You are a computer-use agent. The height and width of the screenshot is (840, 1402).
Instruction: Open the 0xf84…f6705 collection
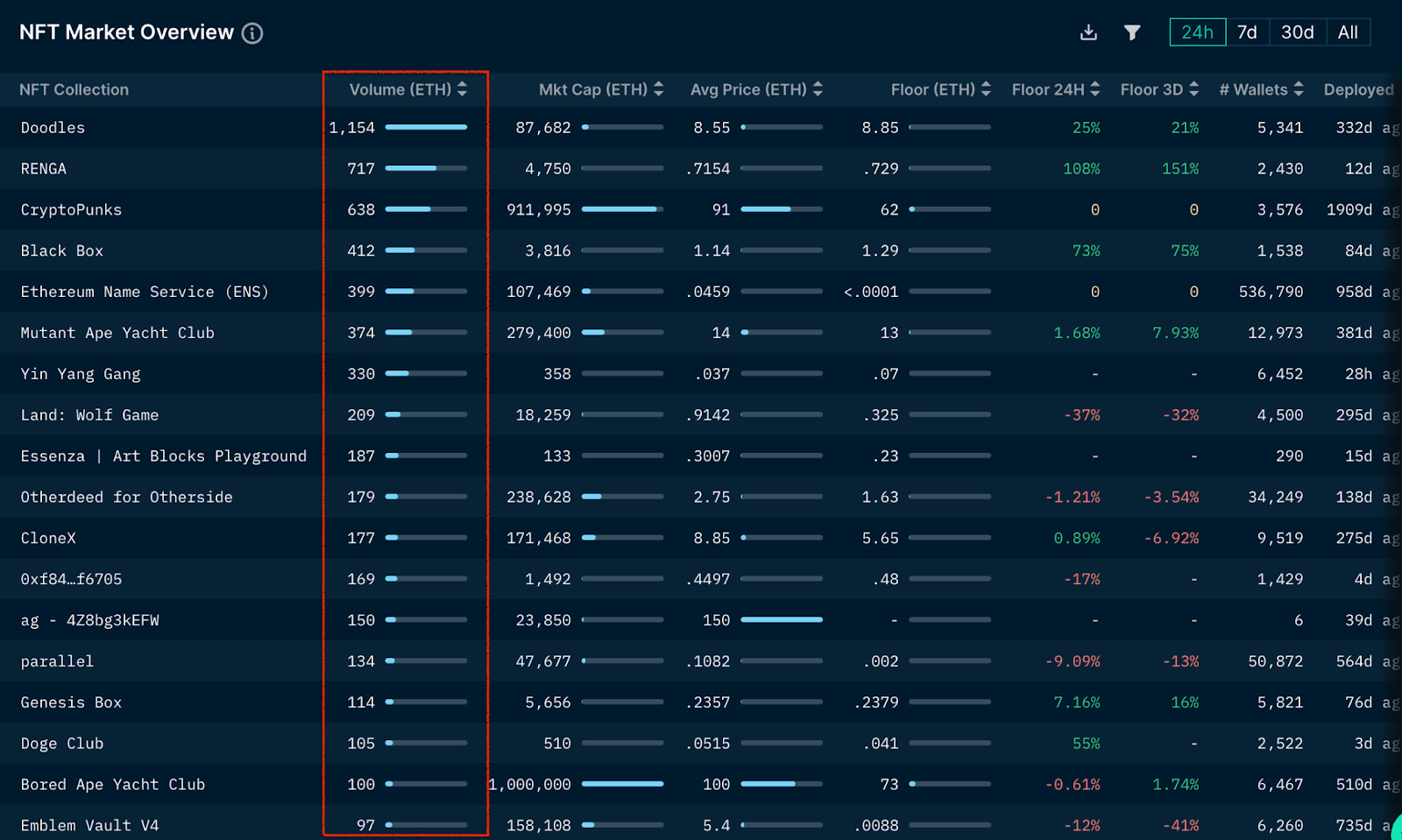pyautogui.click(x=71, y=580)
